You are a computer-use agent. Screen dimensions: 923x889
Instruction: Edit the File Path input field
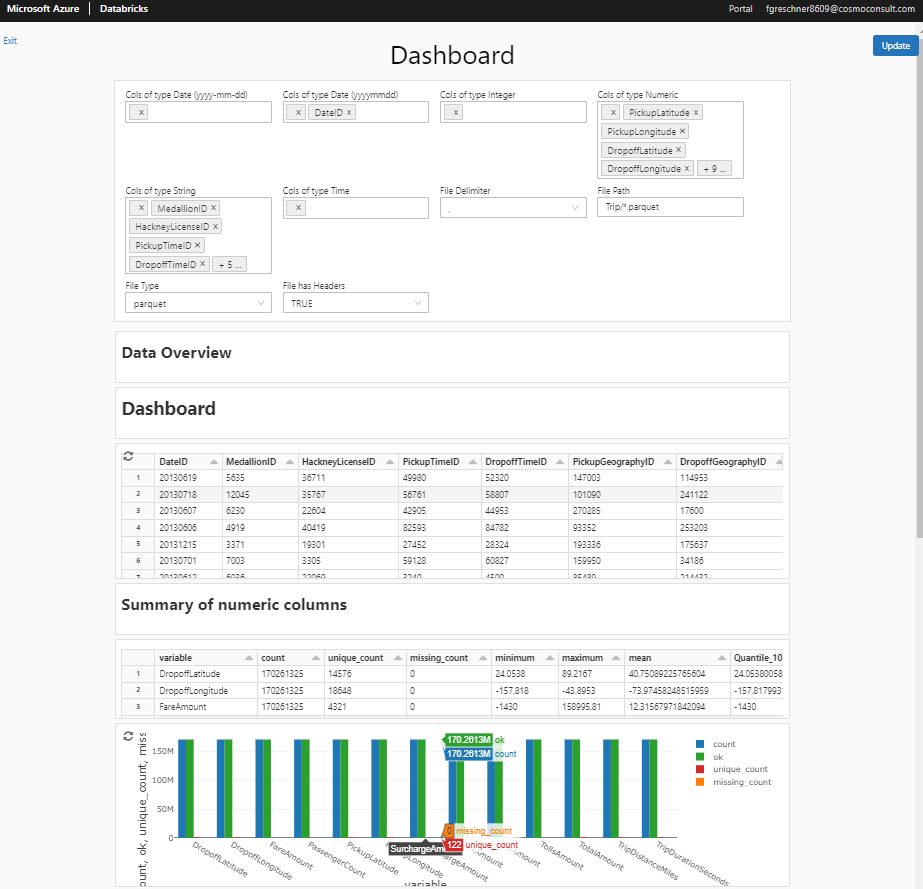[x=670, y=207]
